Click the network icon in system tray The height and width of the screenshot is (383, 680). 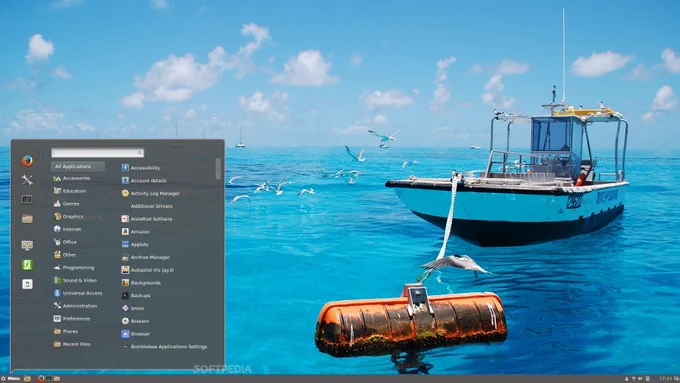pos(634,379)
